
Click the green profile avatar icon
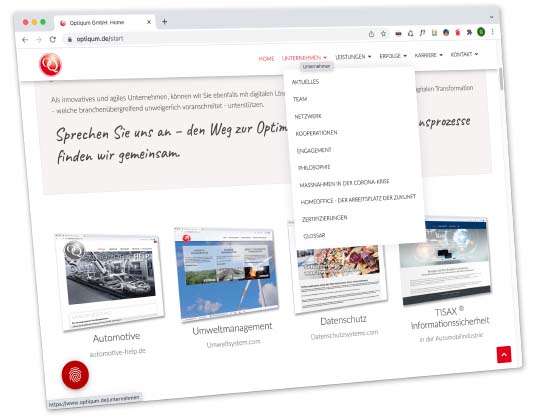(x=481, y=32)
